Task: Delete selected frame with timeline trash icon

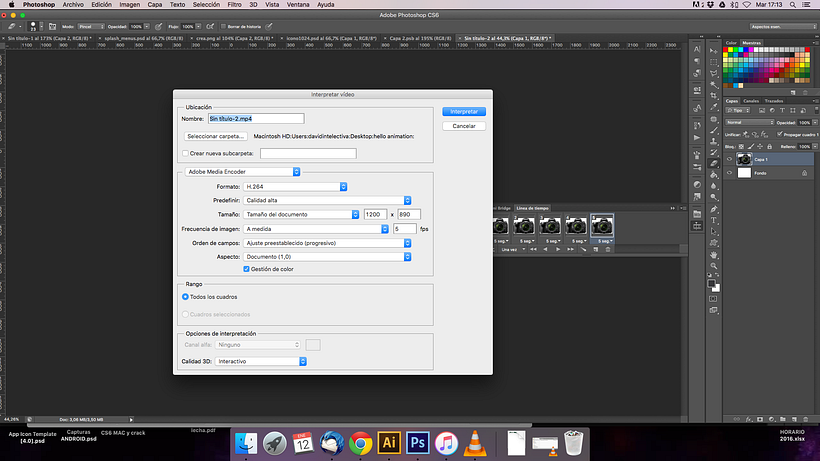Action: point(608,249)
